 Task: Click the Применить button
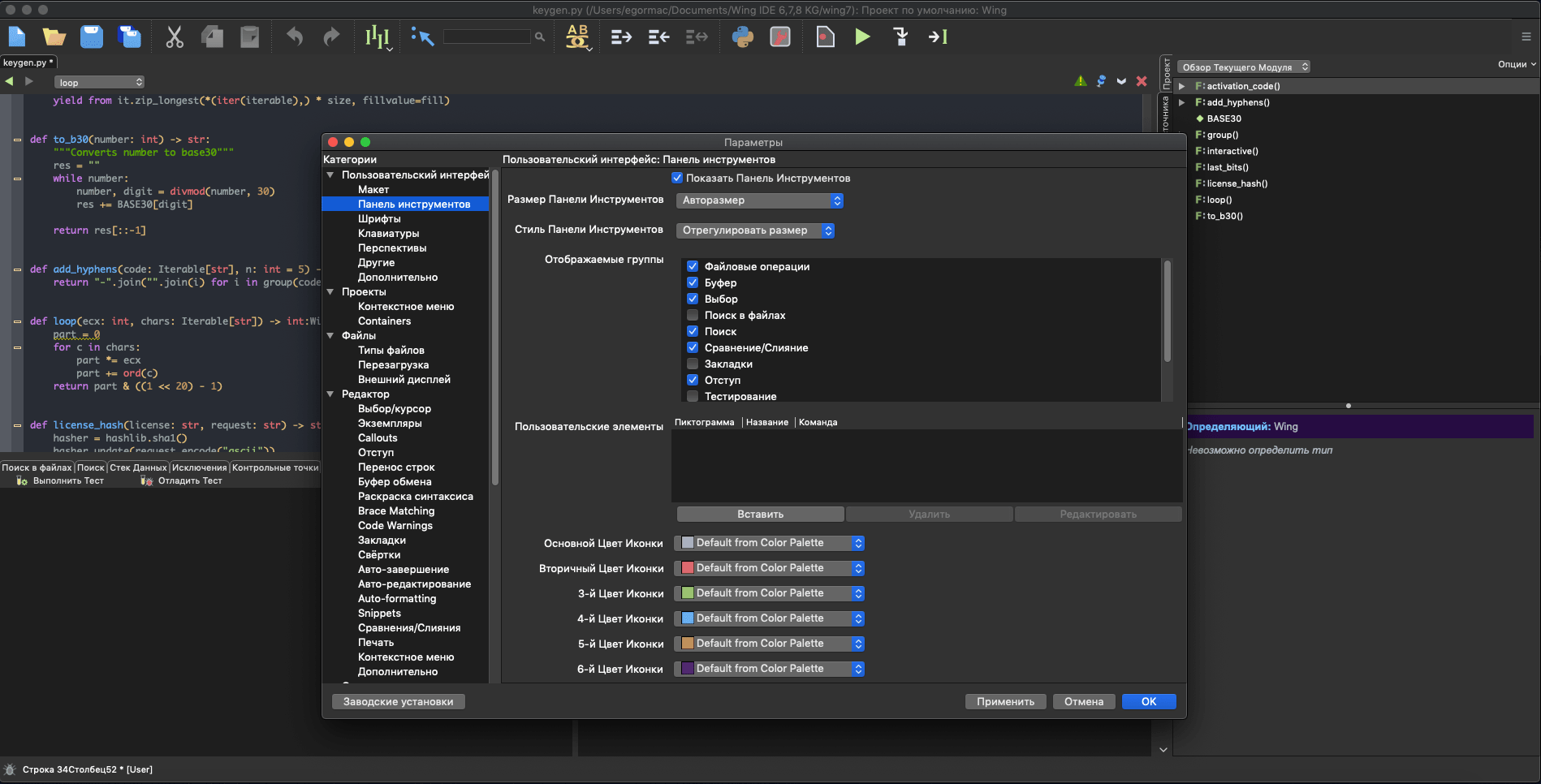[x=1005, y=702]
